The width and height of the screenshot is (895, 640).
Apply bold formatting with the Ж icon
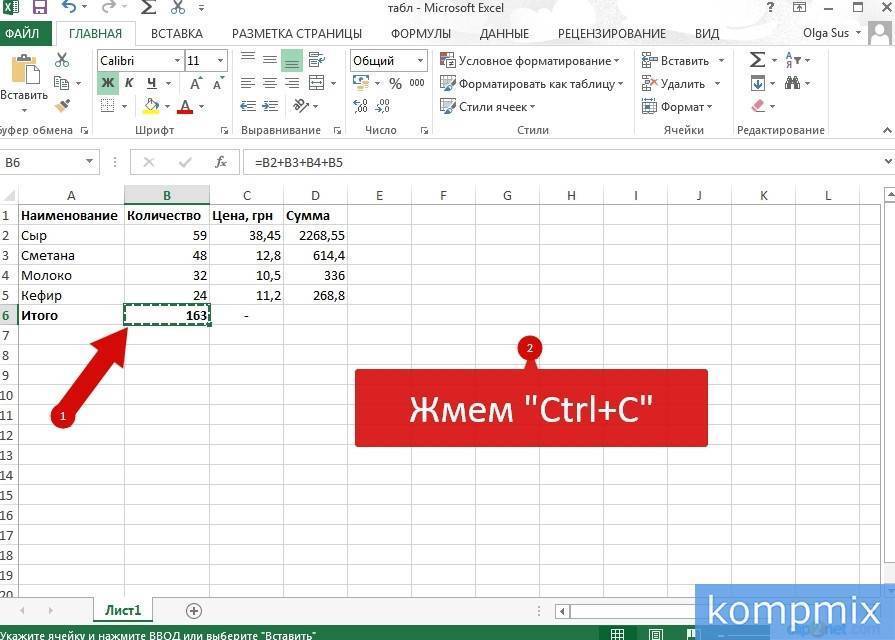click(x=108, y=82)
